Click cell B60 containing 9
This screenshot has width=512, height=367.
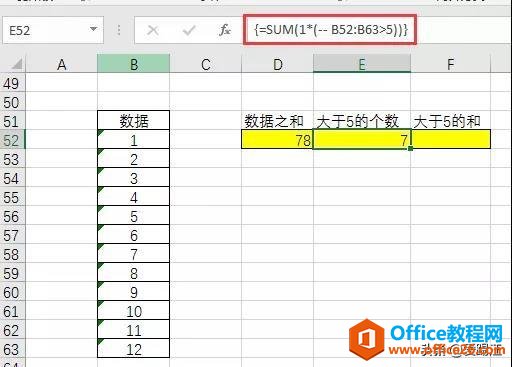click(x=134, y=292)
